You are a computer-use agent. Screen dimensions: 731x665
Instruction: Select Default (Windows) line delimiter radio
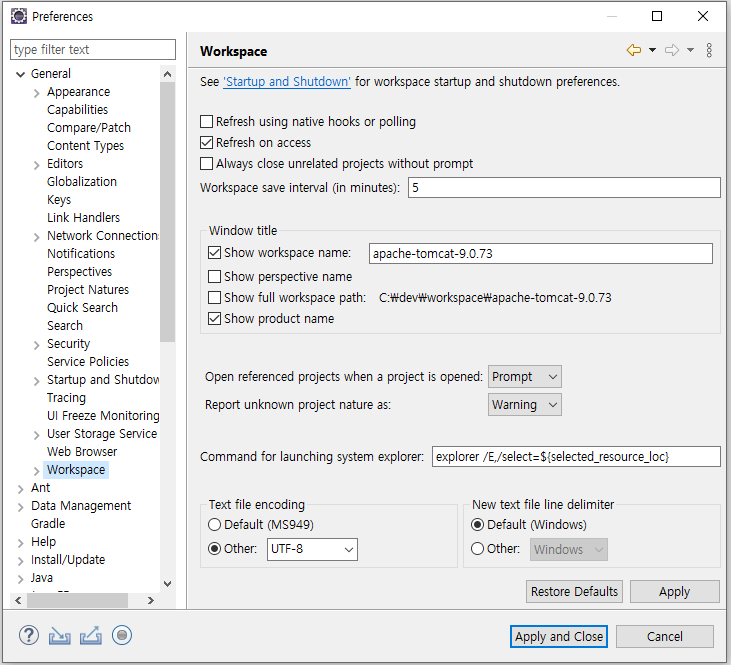[477, 525]
